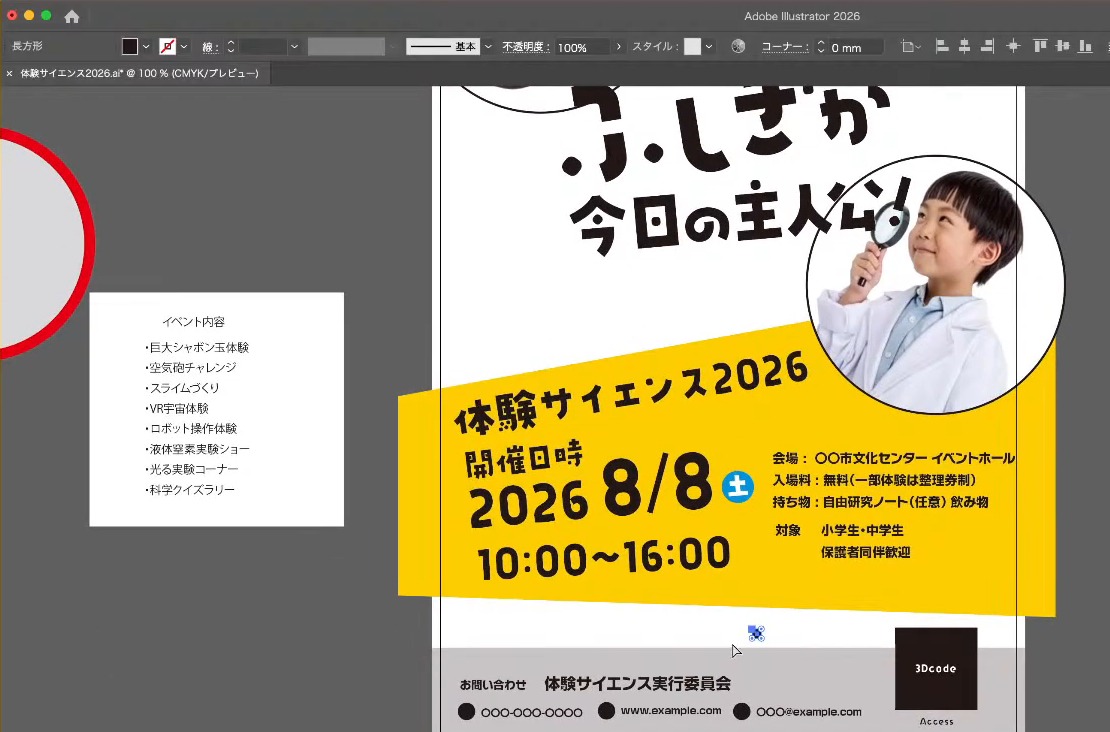Click the 10:00〜16:00 time text
Viewport: 1110px width, 732px height.
(x=604, y=558)
